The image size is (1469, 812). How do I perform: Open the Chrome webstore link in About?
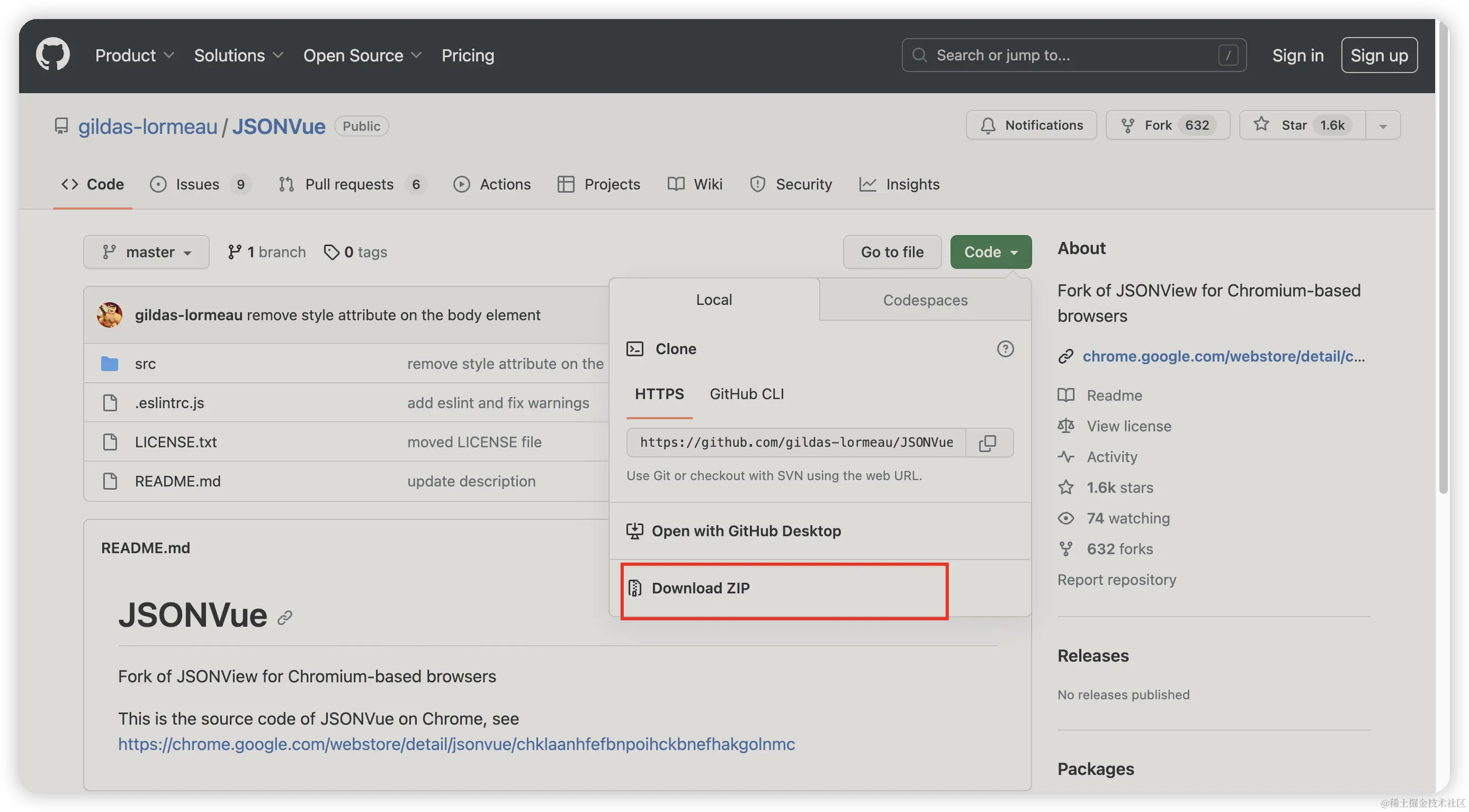(x=1223, y=356)
